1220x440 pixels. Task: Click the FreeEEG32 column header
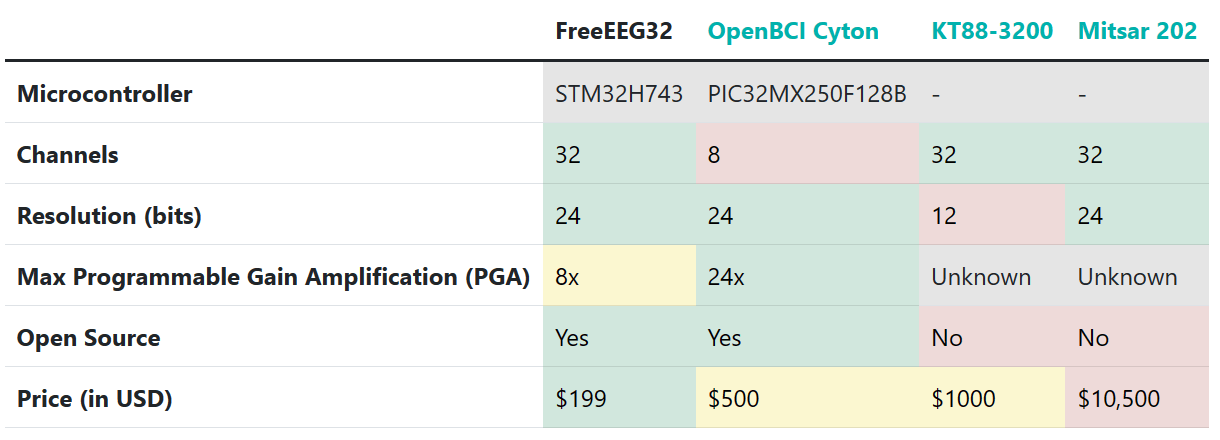click(614, 31)
